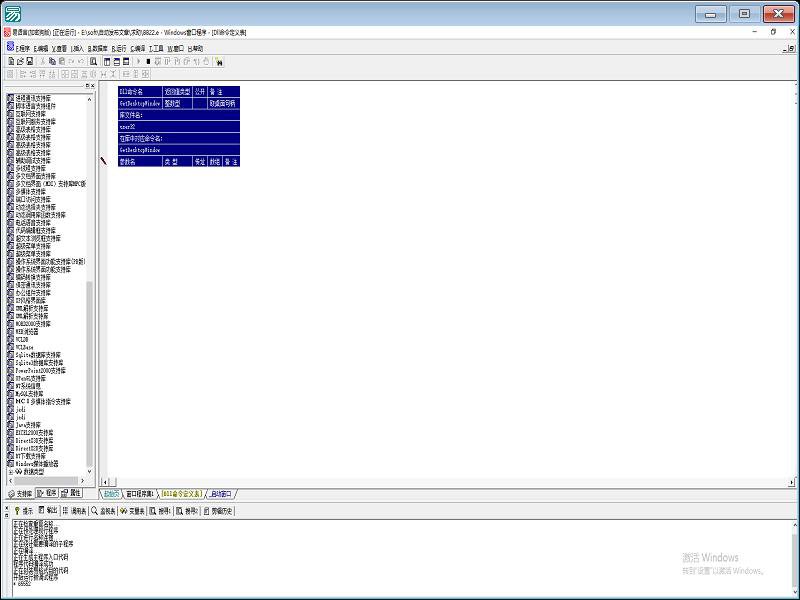Click the Open file folder icon
The height and width of the screenshot is (600, 800).
tap(20, 61)
